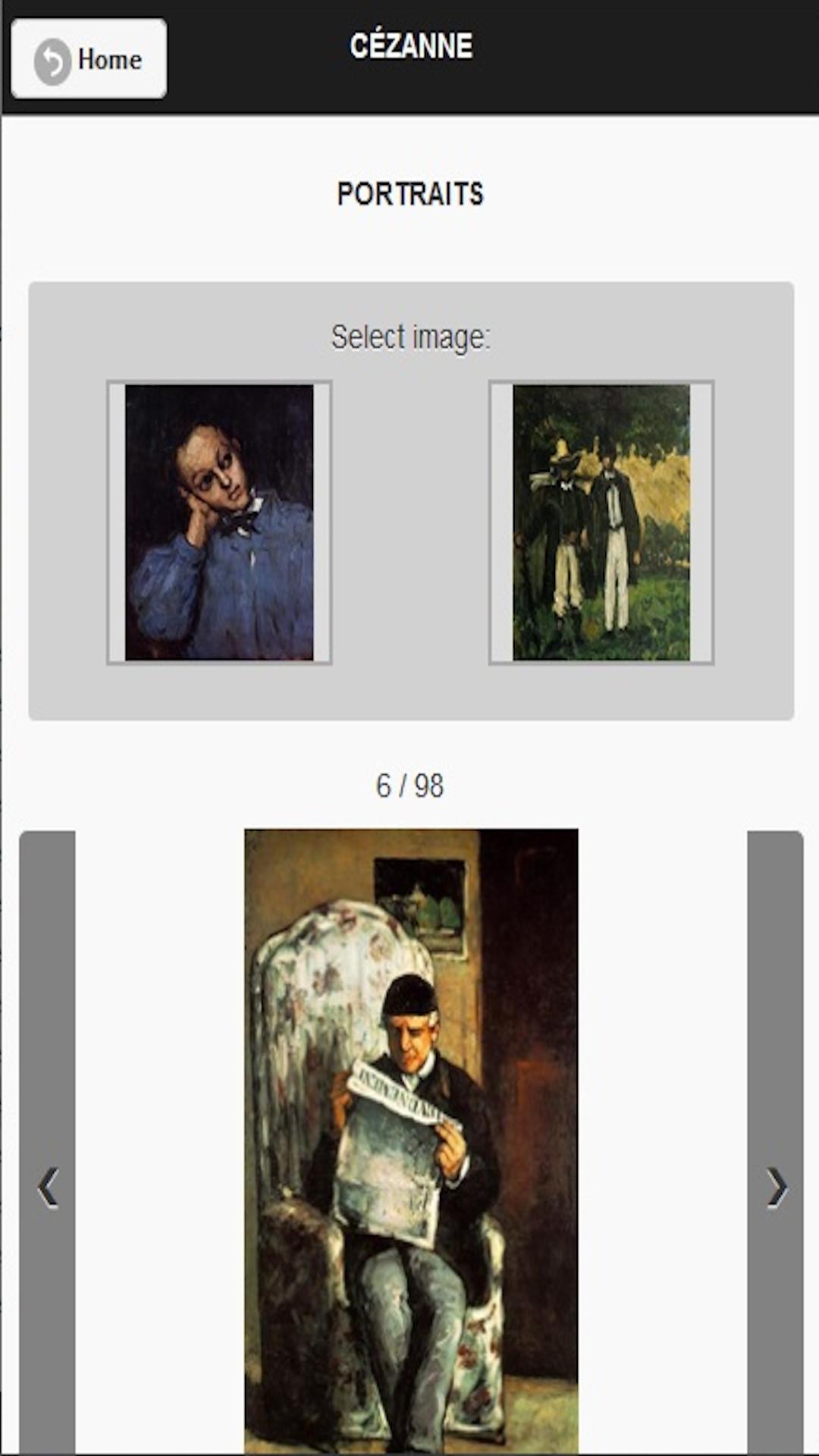Image resolution: width=819 pixels, height=1456 pixels.
Task: Click the Select image: label
Action: (410, 337)
